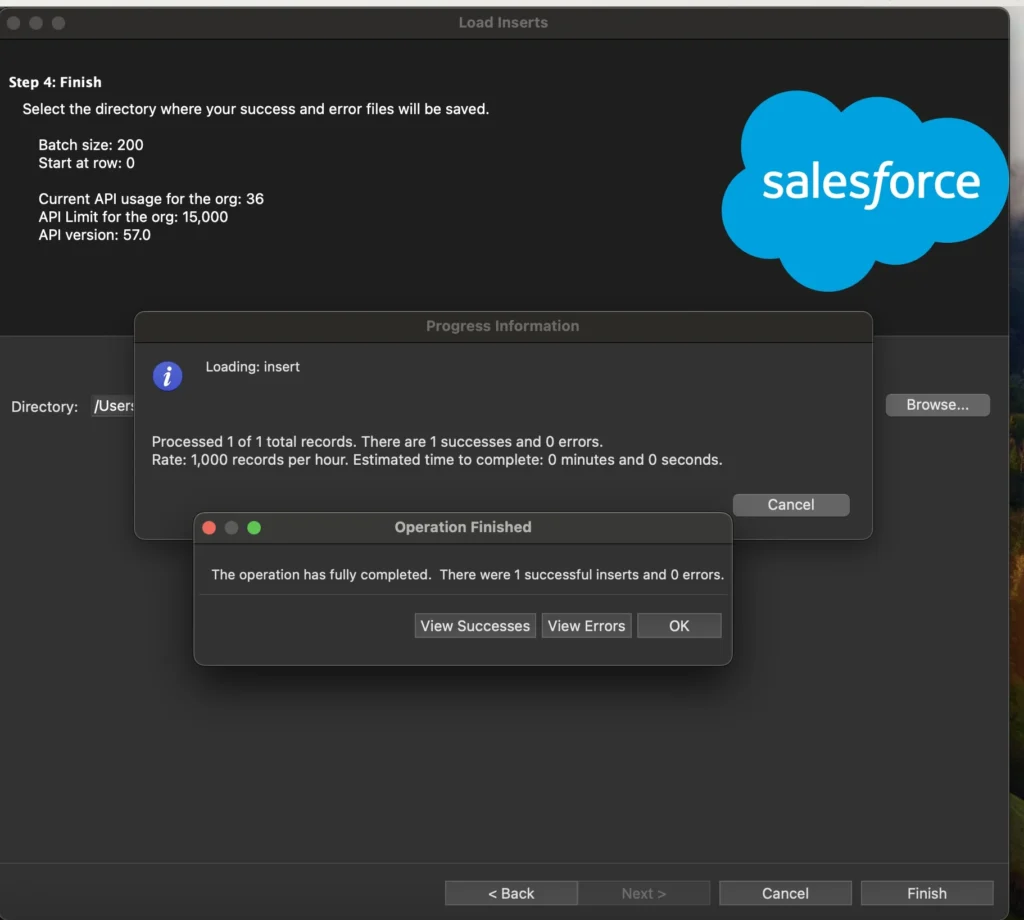
Task: Click the 'API version: 57.0' text
Action: click(x=94, y=235)
